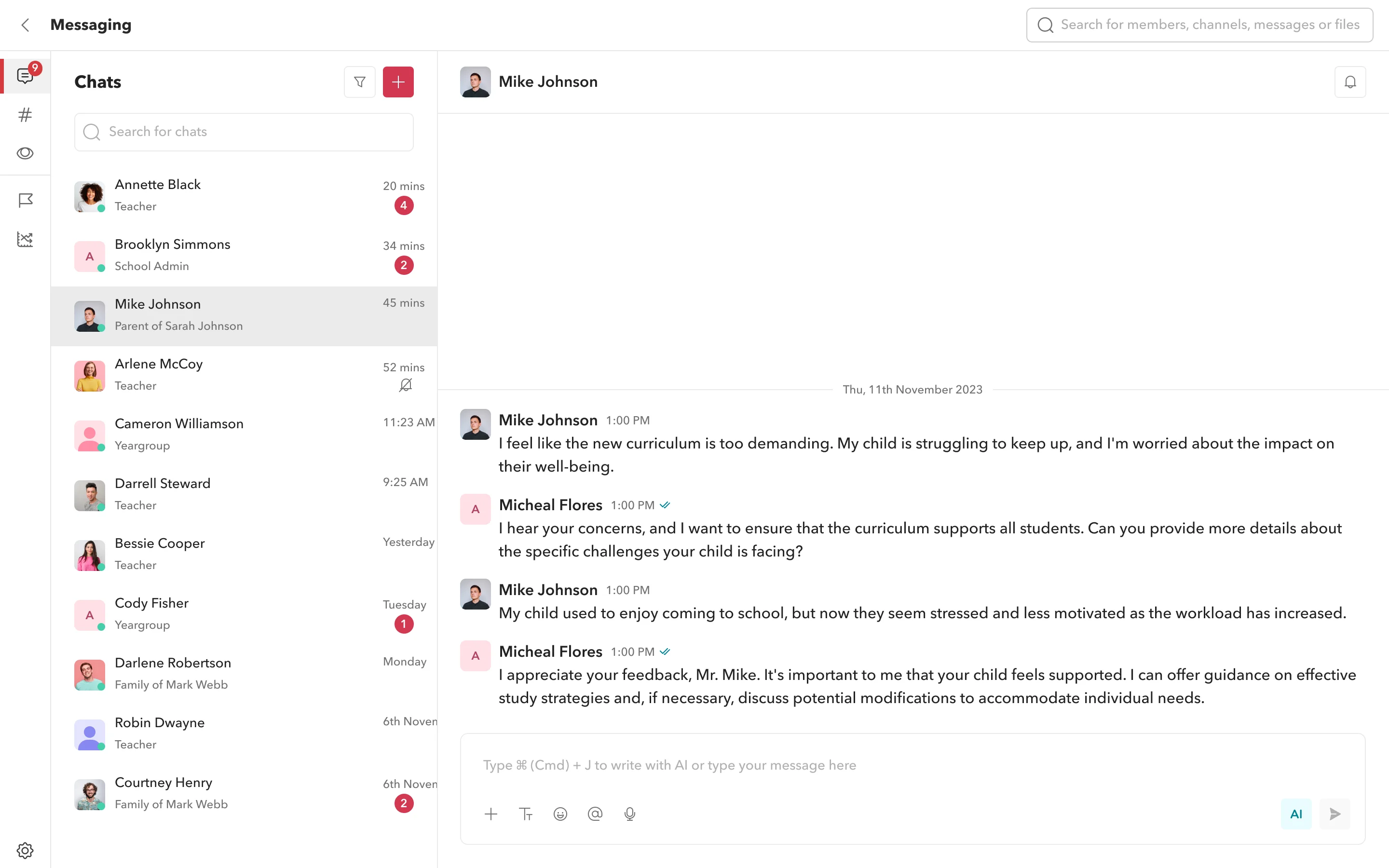Toggle notification bell for Mike Johnson
1389x868 pixels.
(x=1350, y=82)
